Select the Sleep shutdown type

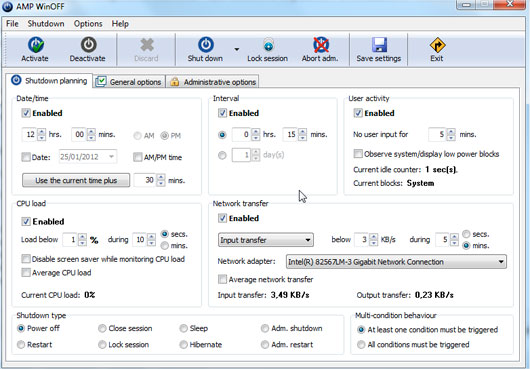[x=184, y=328]
